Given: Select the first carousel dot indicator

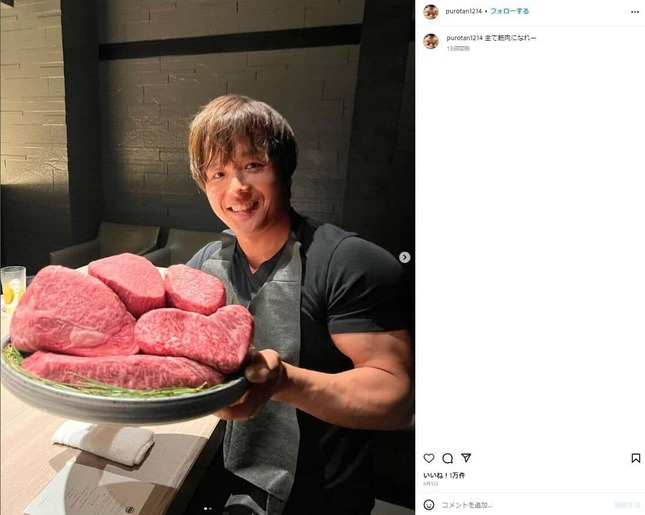Looking at the screenshot, I should (x=205, y=509).
